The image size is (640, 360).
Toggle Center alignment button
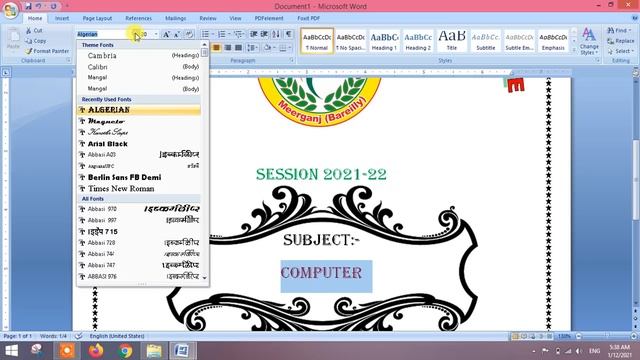pyautogui.click(x=216, y=48)
